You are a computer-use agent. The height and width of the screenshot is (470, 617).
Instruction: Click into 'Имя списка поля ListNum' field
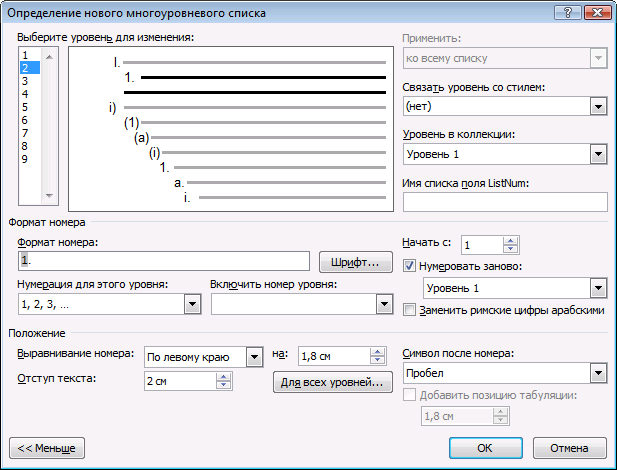pyautogui.click(x=505, y=202)
